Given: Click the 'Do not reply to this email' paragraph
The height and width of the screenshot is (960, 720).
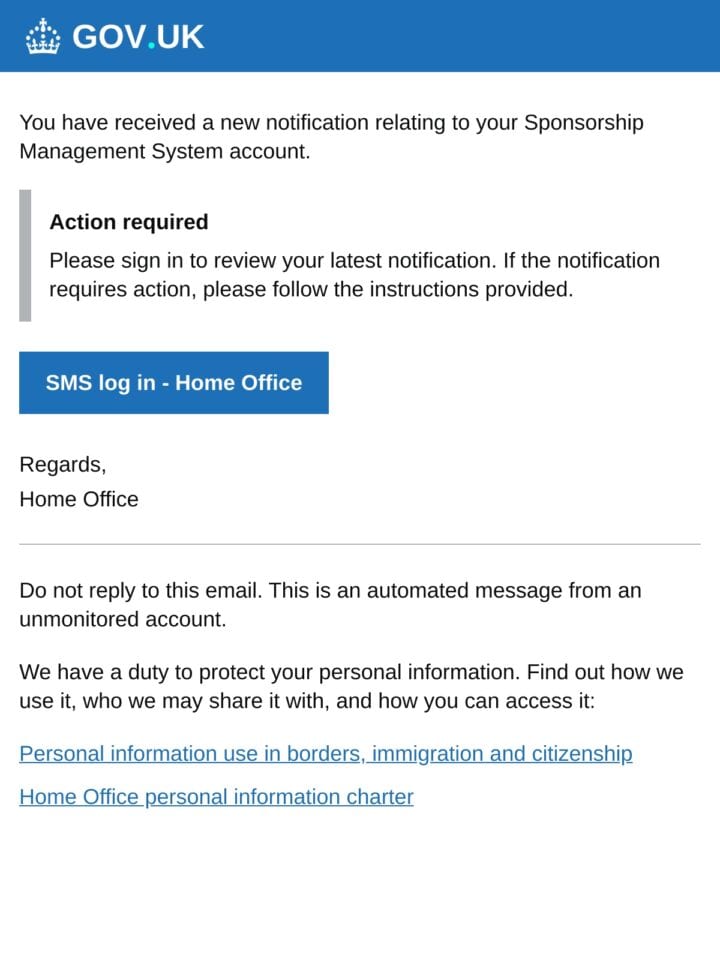Looking at the screenshot, I should pos(330,605).
